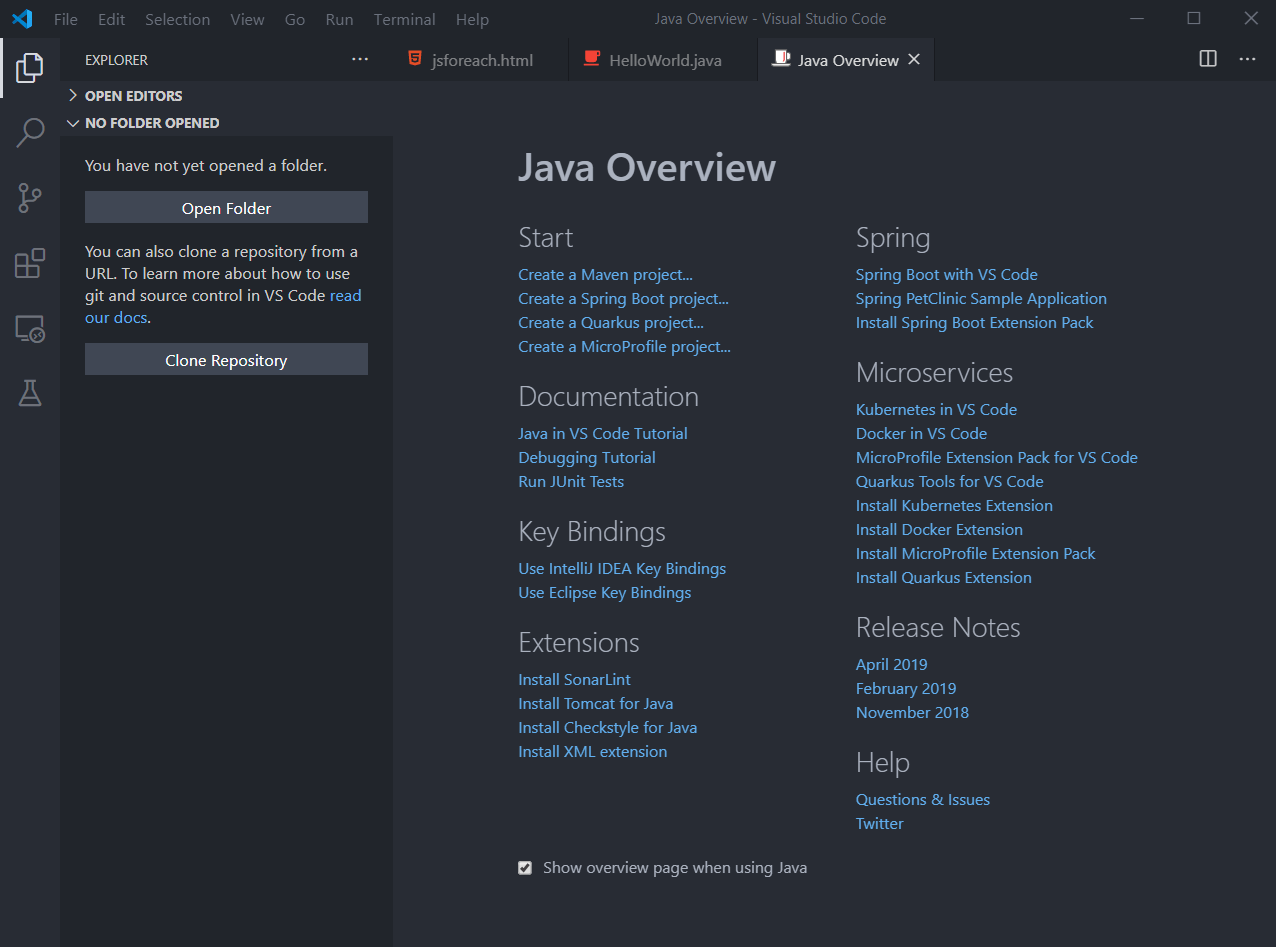This screenshot has width=1276, height=947.
Task: Open the Selection menu
Action: click(177, 19)
